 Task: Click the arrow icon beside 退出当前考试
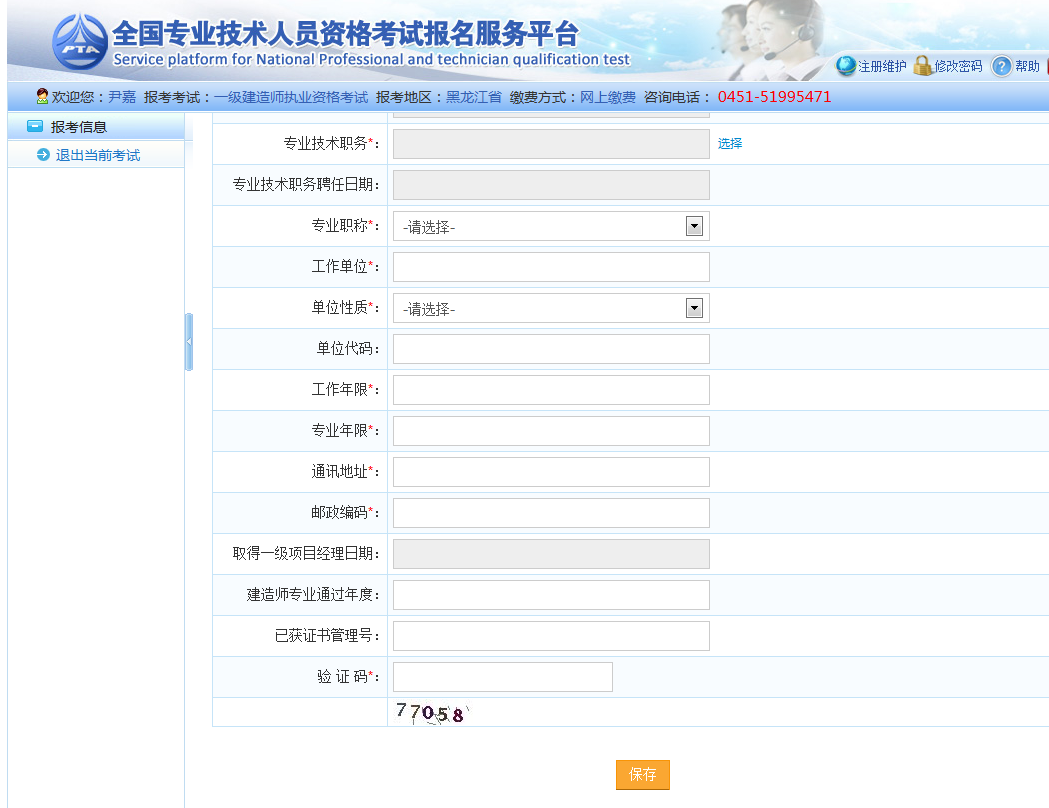(x=43, y=155)
